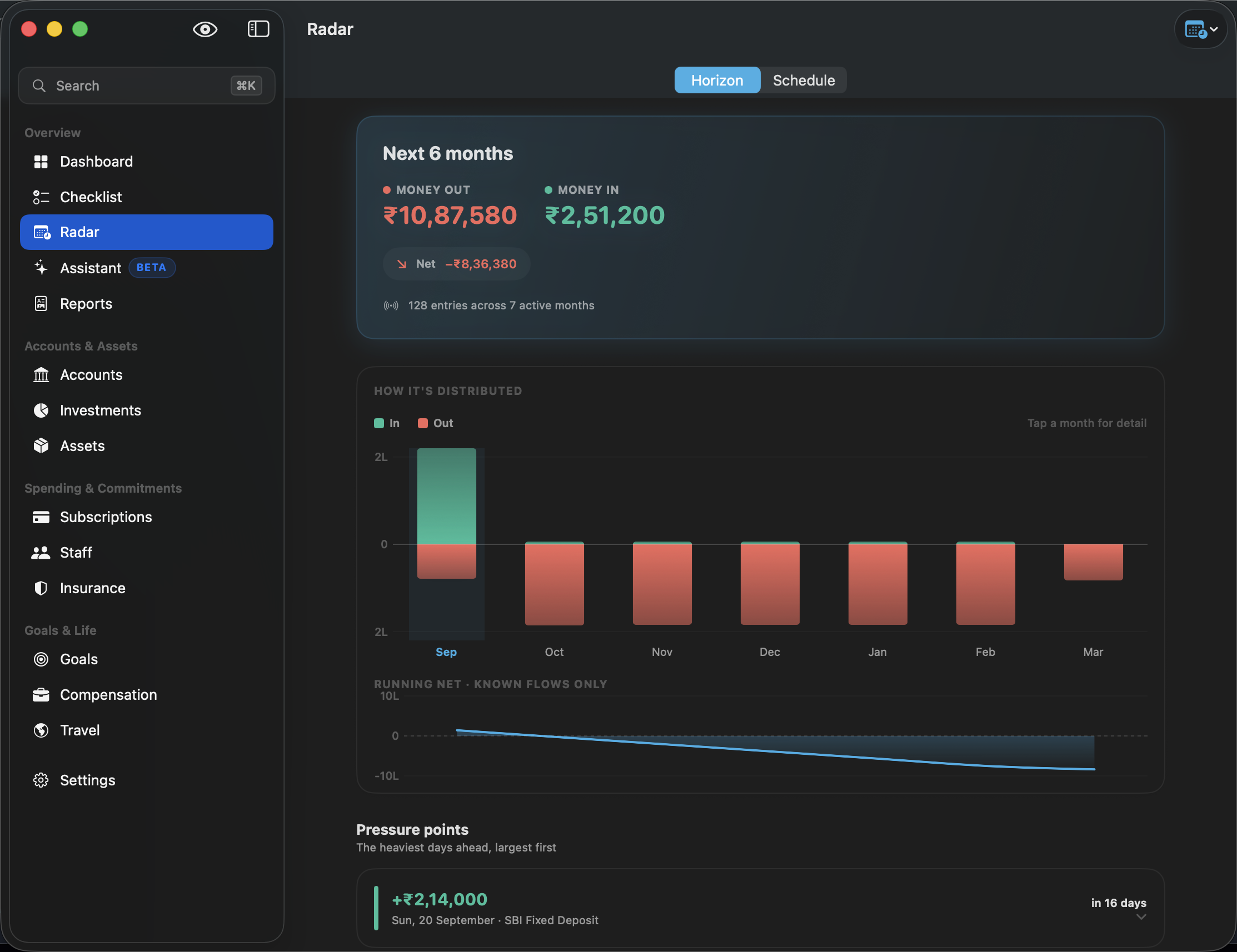This screenshot has height=952, width=1237.
Task: Open Accounts via its bank icon
Action: 41,375
